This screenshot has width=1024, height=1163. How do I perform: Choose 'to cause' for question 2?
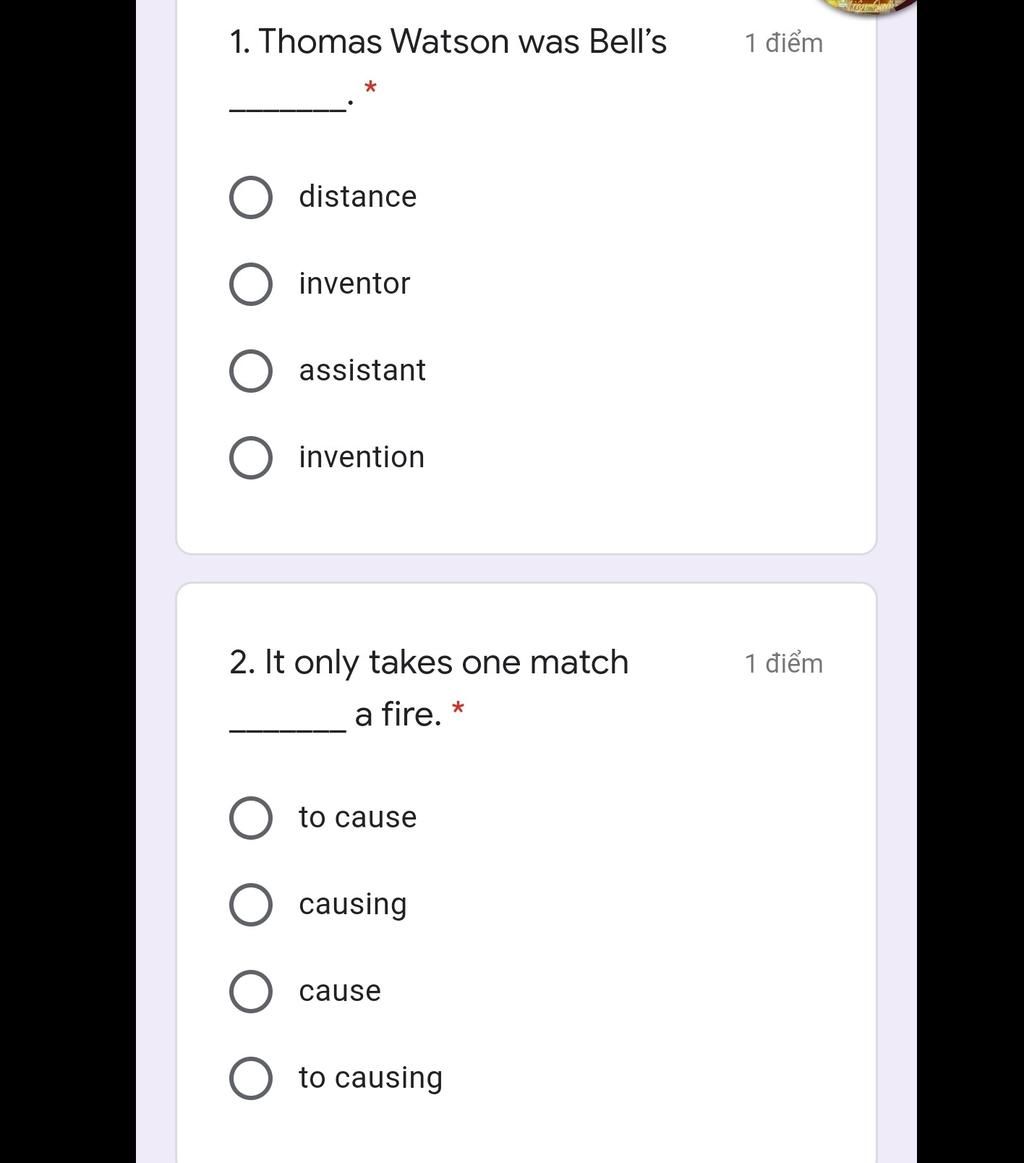pyautogui.click(x=251, y=818)
